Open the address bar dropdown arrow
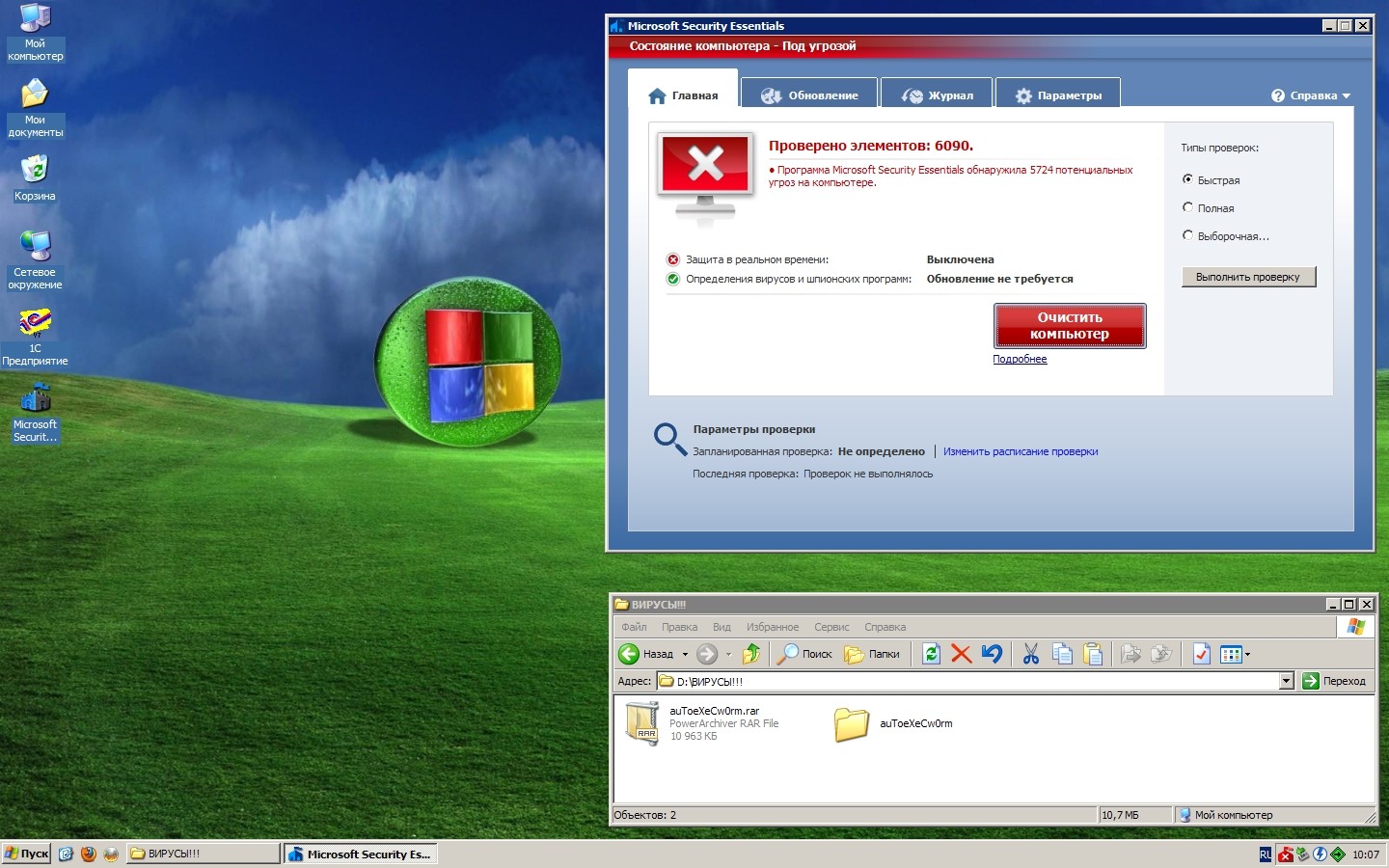This screenshot has height=868, width=1389. click(x=1286, y=681)
